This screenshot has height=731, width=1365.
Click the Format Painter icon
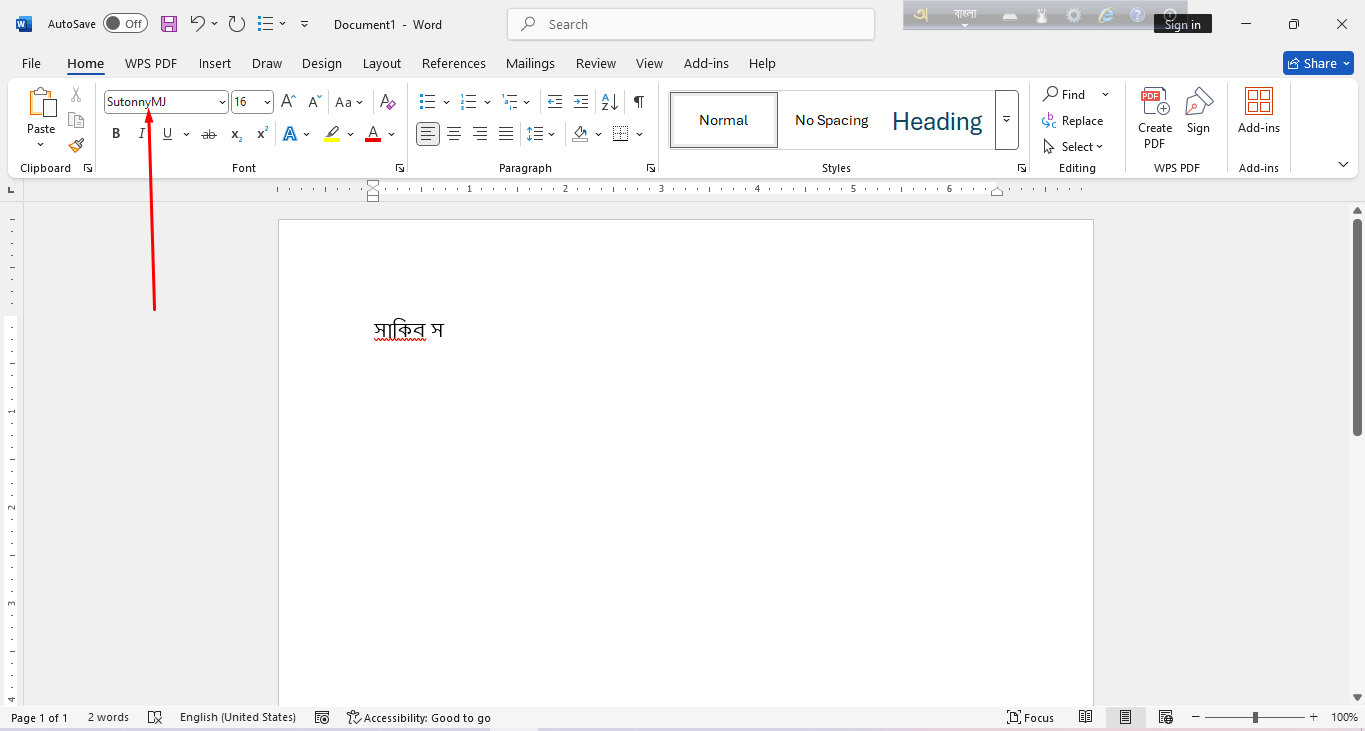point(76,145)
